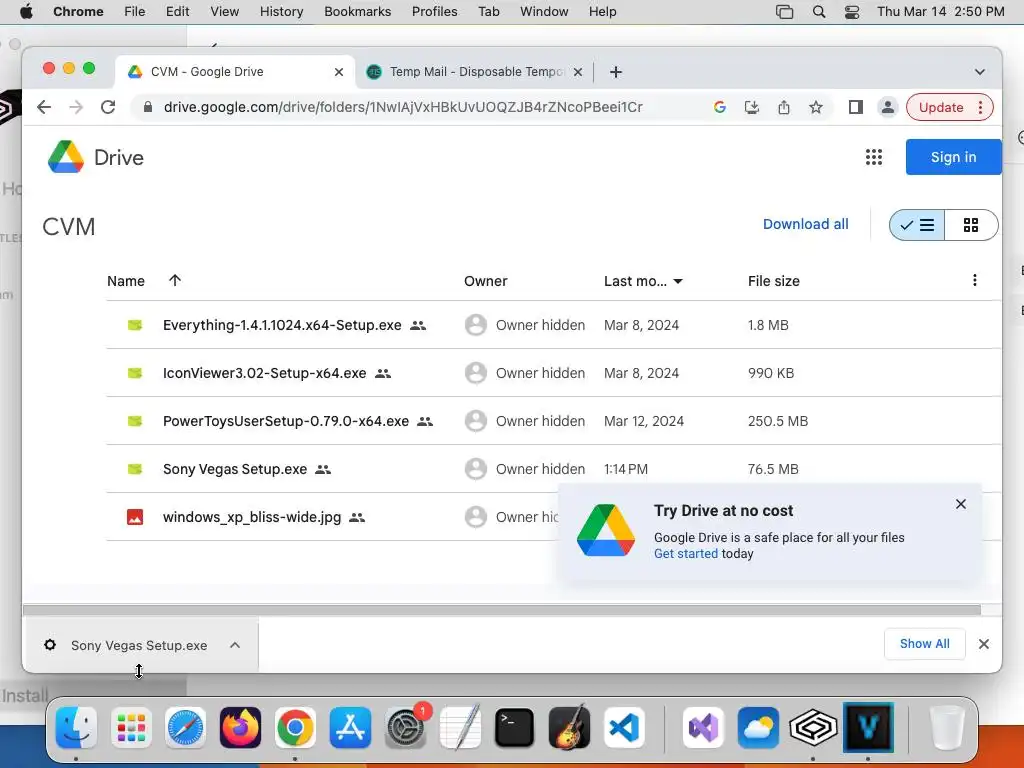
Task: Dismiss the Try Drive at no cost popup
Action: click(961, 504)
